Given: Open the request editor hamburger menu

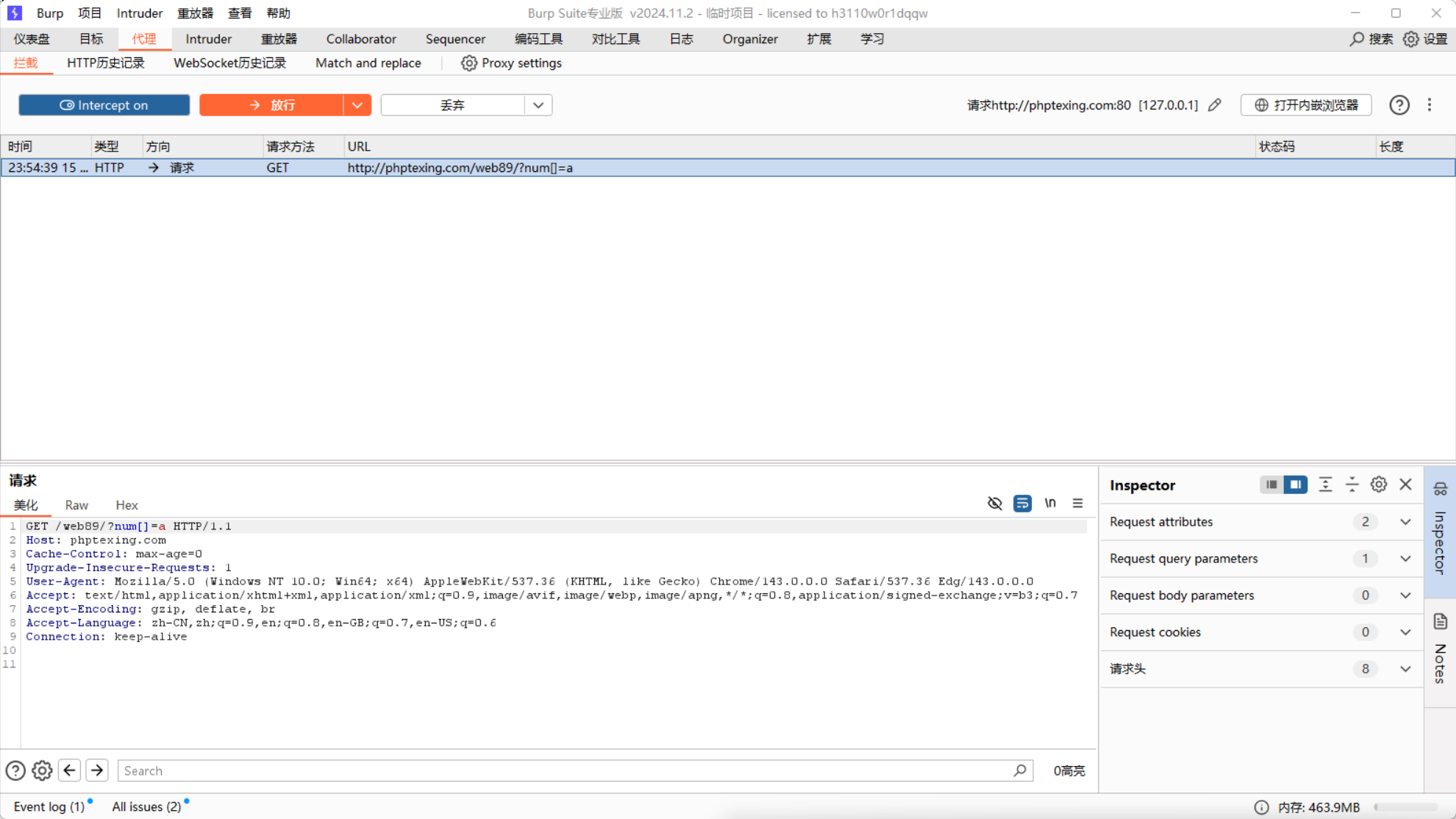Looking at the screenshot, I should pyautogui.click(x=1077, y=504).
